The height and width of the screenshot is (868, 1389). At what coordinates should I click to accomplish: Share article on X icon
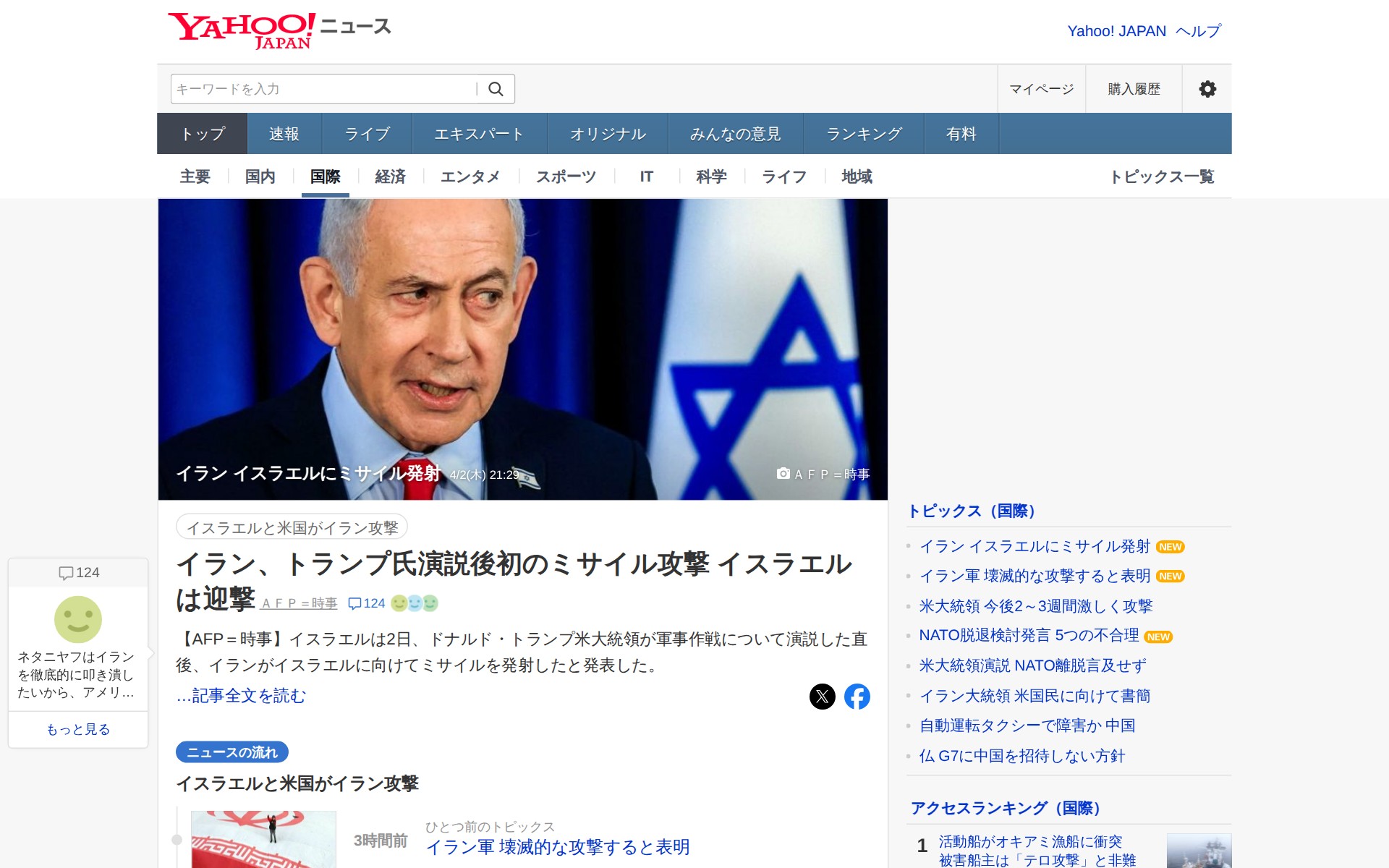[x=822, y=697]
